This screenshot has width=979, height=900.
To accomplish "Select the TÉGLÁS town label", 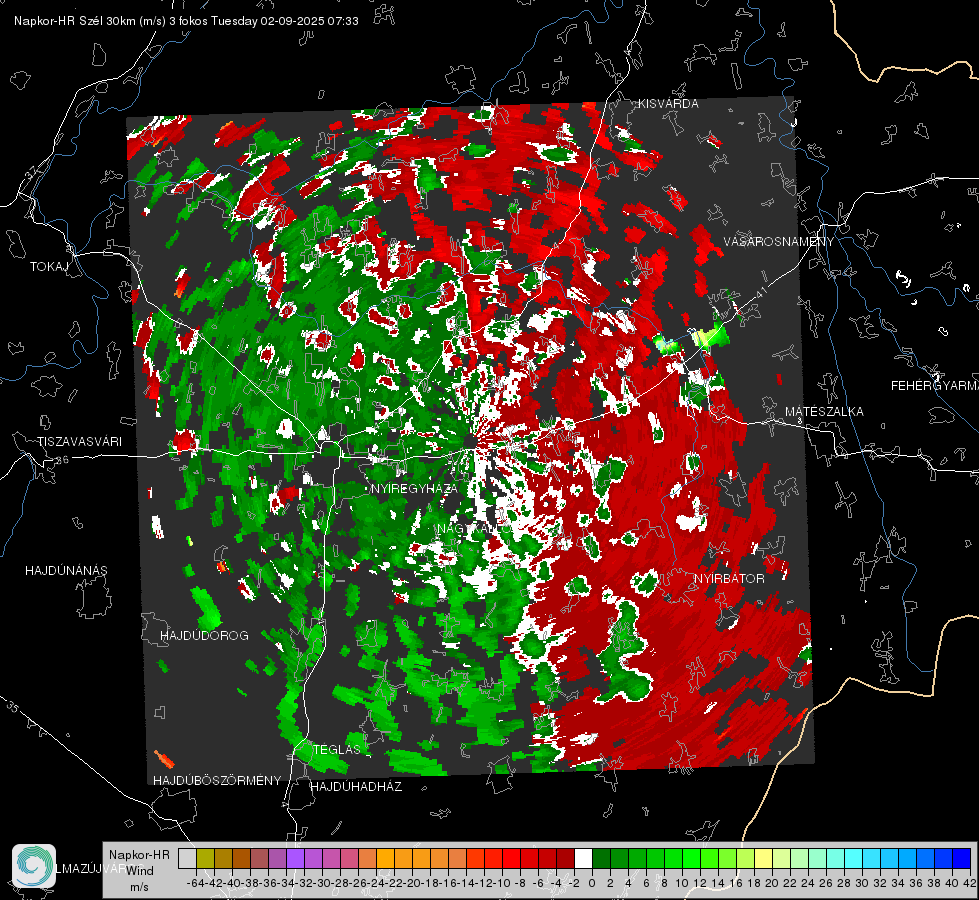I will [x=337, y=749].
